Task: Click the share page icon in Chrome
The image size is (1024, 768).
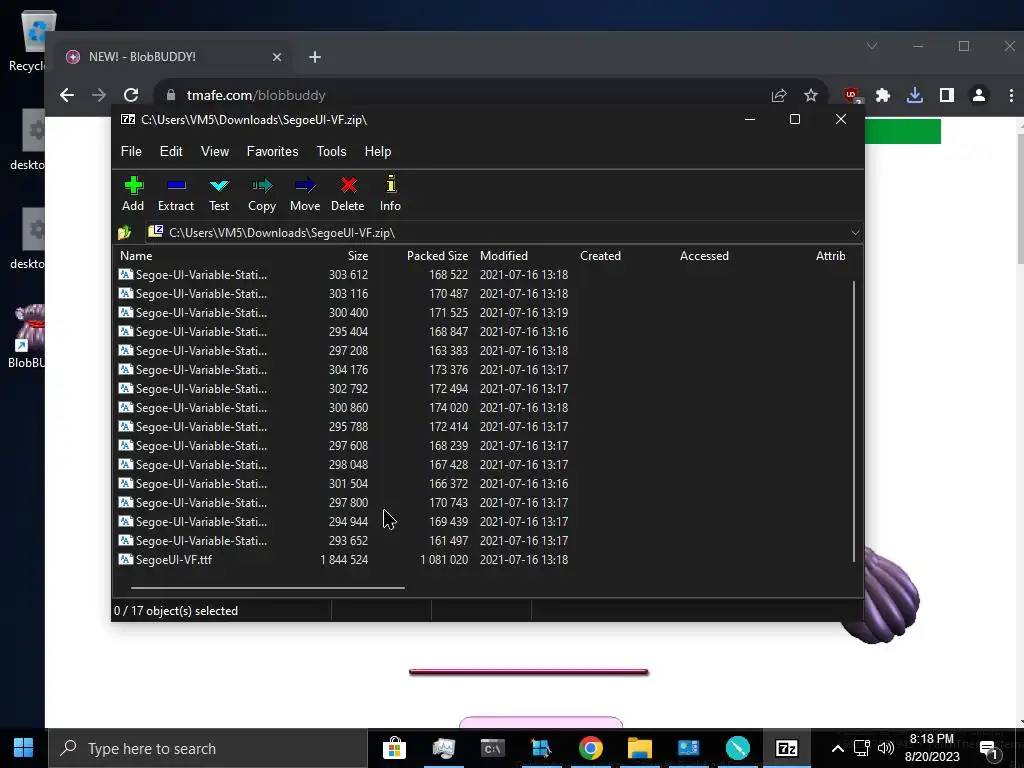Action: pos(778,95)
